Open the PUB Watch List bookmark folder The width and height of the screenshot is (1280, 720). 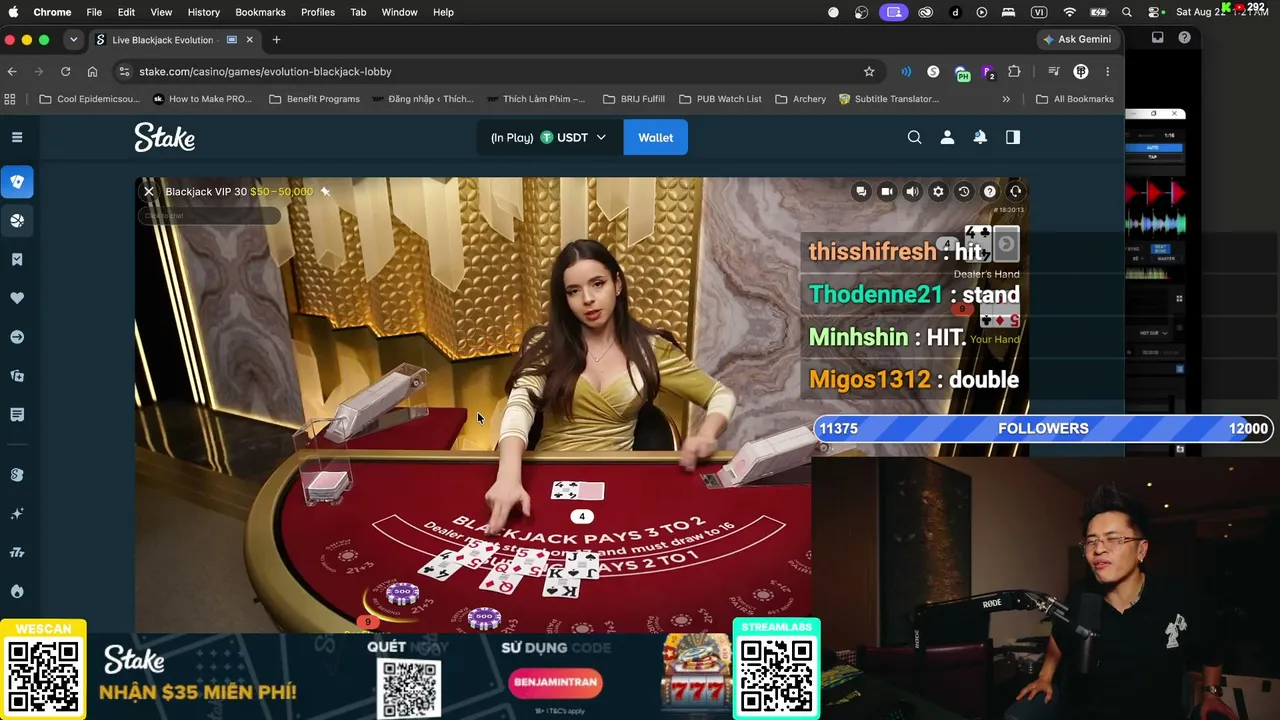[720, 99]
